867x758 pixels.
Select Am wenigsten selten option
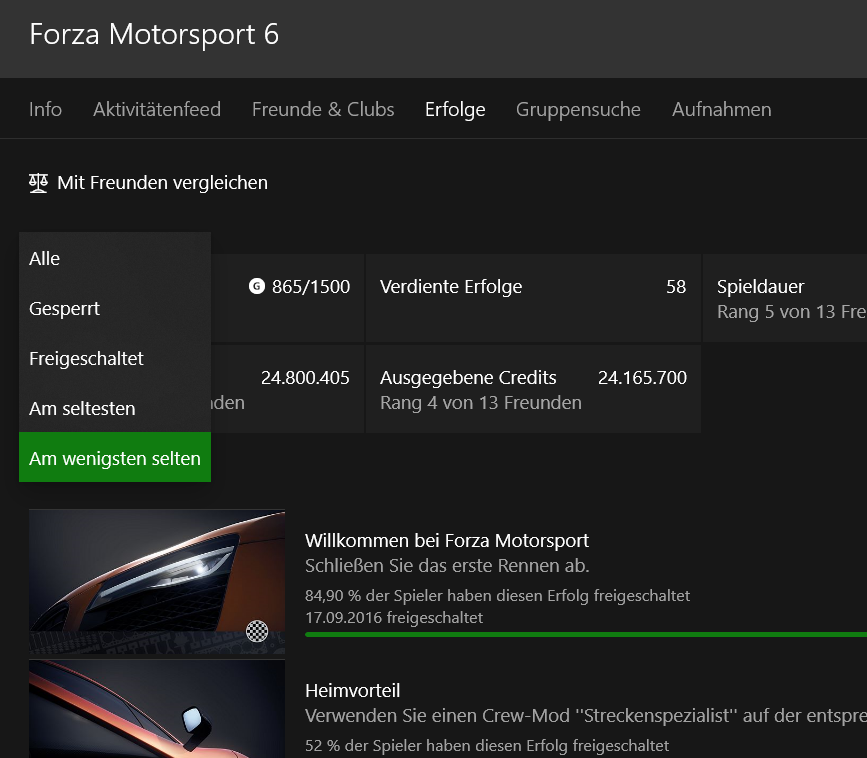(115, 457)
